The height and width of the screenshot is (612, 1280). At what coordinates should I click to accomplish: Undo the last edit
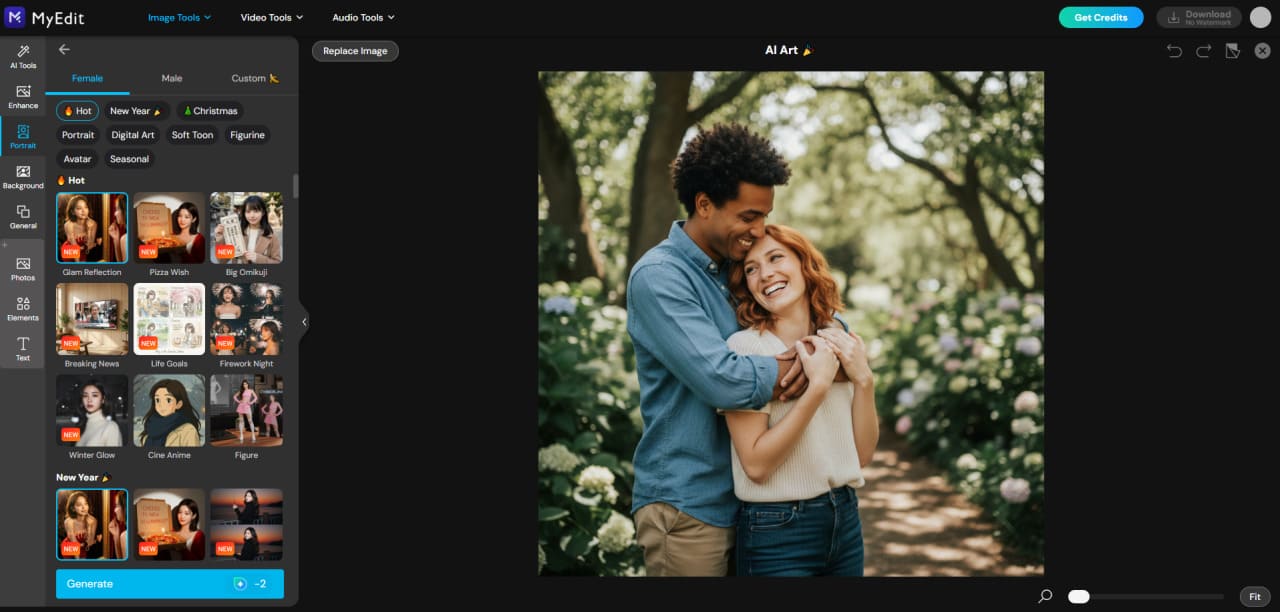[1174, 49]
